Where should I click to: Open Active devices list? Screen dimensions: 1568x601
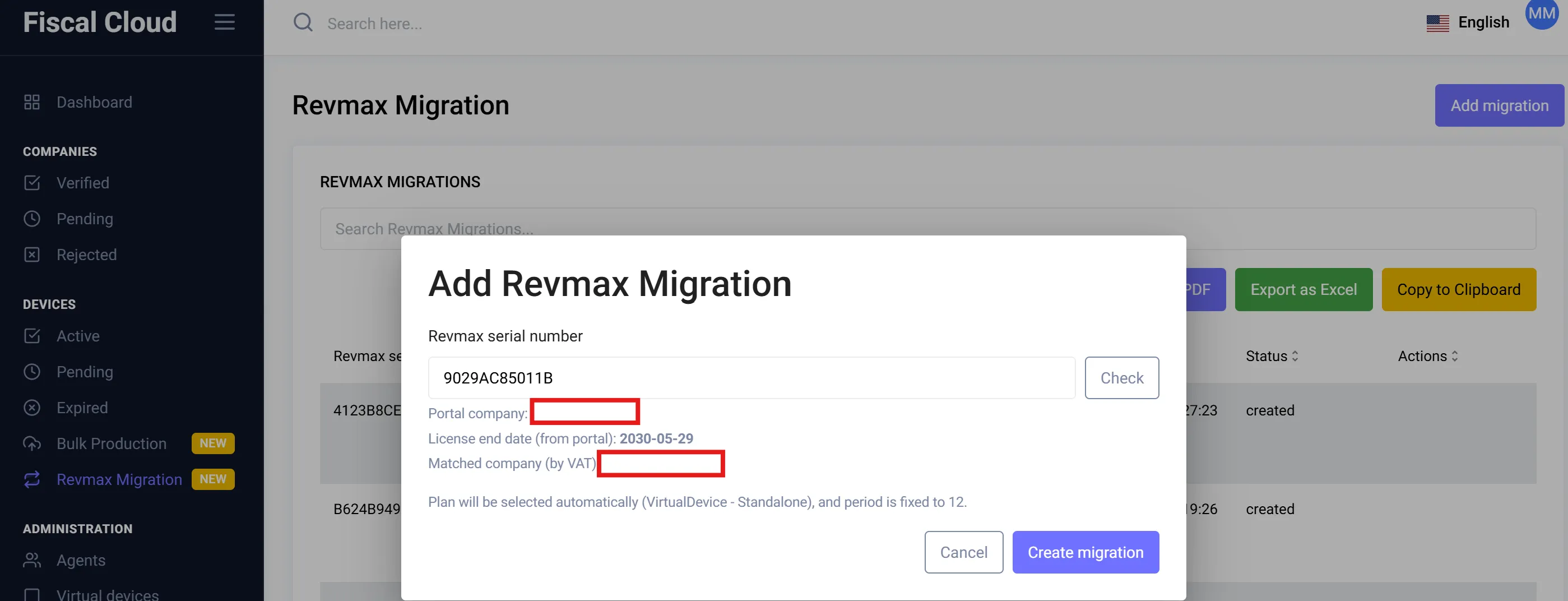coord(78,335)
